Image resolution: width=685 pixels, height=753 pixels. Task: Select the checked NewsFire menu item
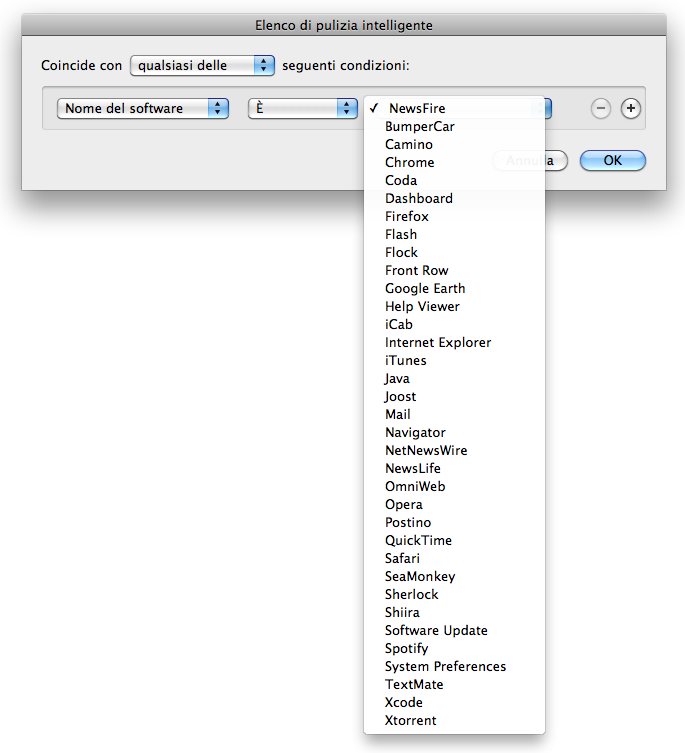tap(454, 109)
